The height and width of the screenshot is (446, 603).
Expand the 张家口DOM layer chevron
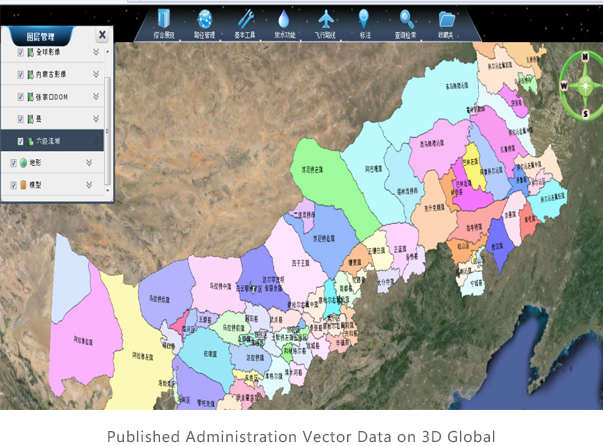coord(96,96)
